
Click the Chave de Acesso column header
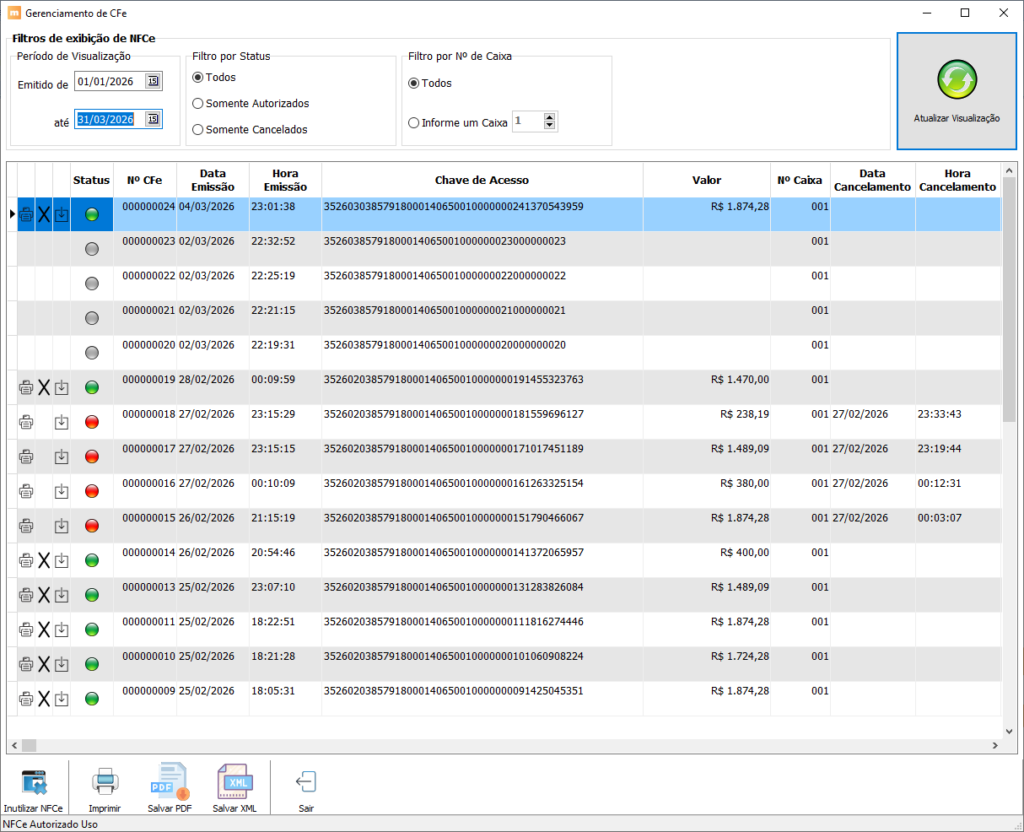(481, 181)
